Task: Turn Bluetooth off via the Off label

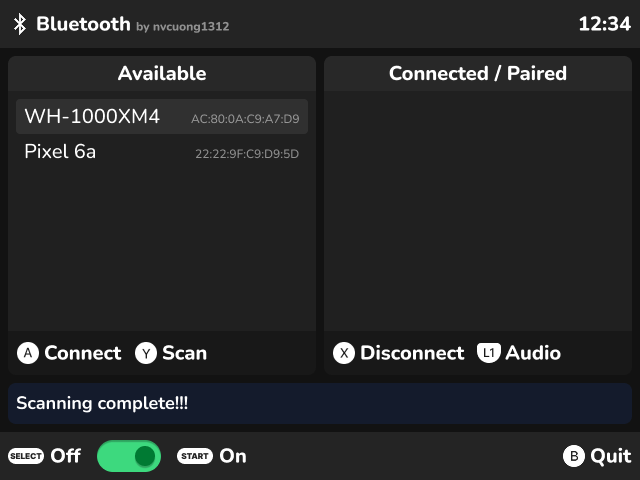Action: [x=66, y=456]
